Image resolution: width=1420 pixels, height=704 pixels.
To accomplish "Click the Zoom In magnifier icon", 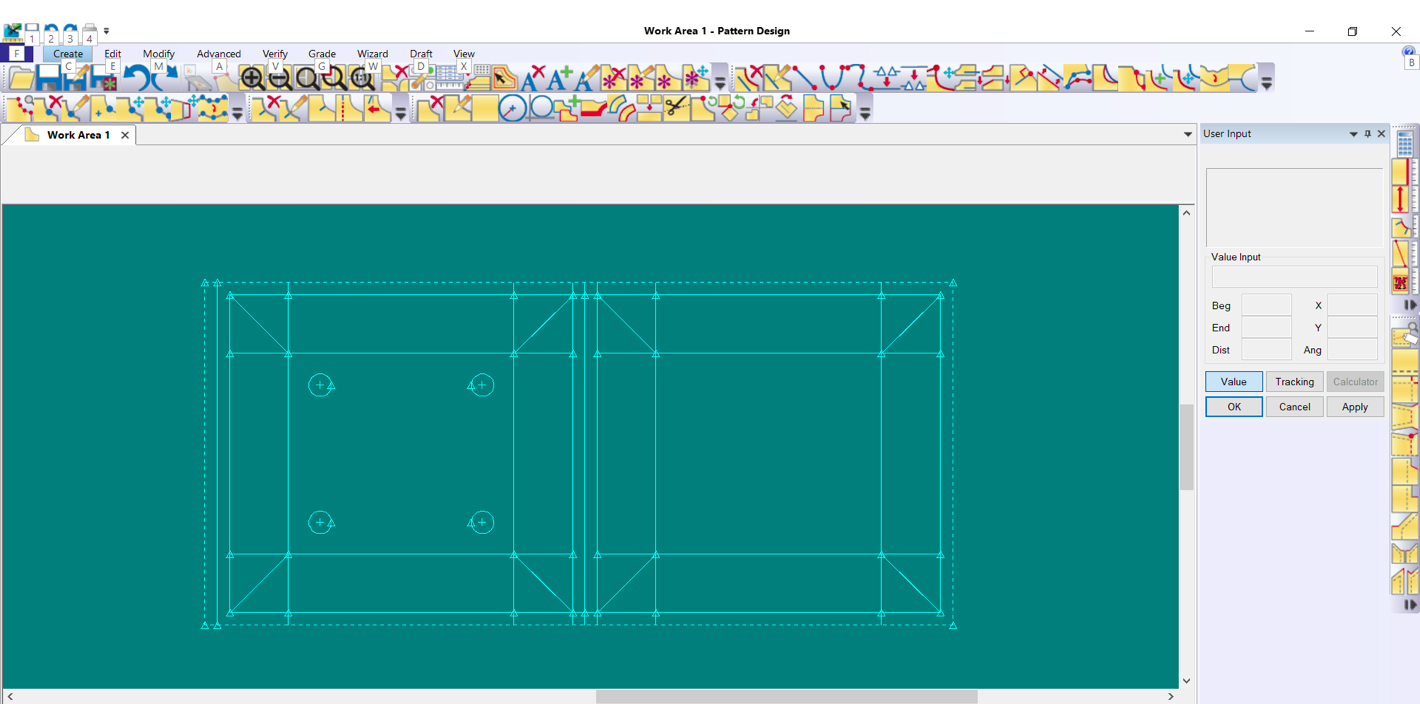I will [x=252, y=79].
